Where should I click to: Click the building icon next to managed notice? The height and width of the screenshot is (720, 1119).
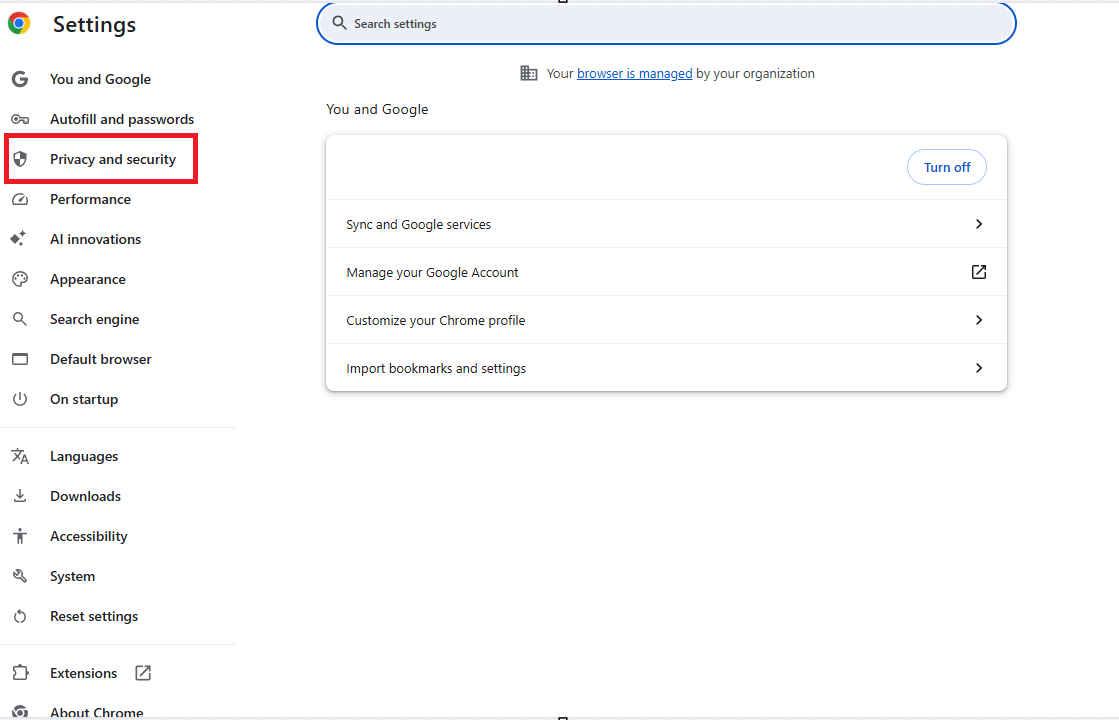coord(529,73)
